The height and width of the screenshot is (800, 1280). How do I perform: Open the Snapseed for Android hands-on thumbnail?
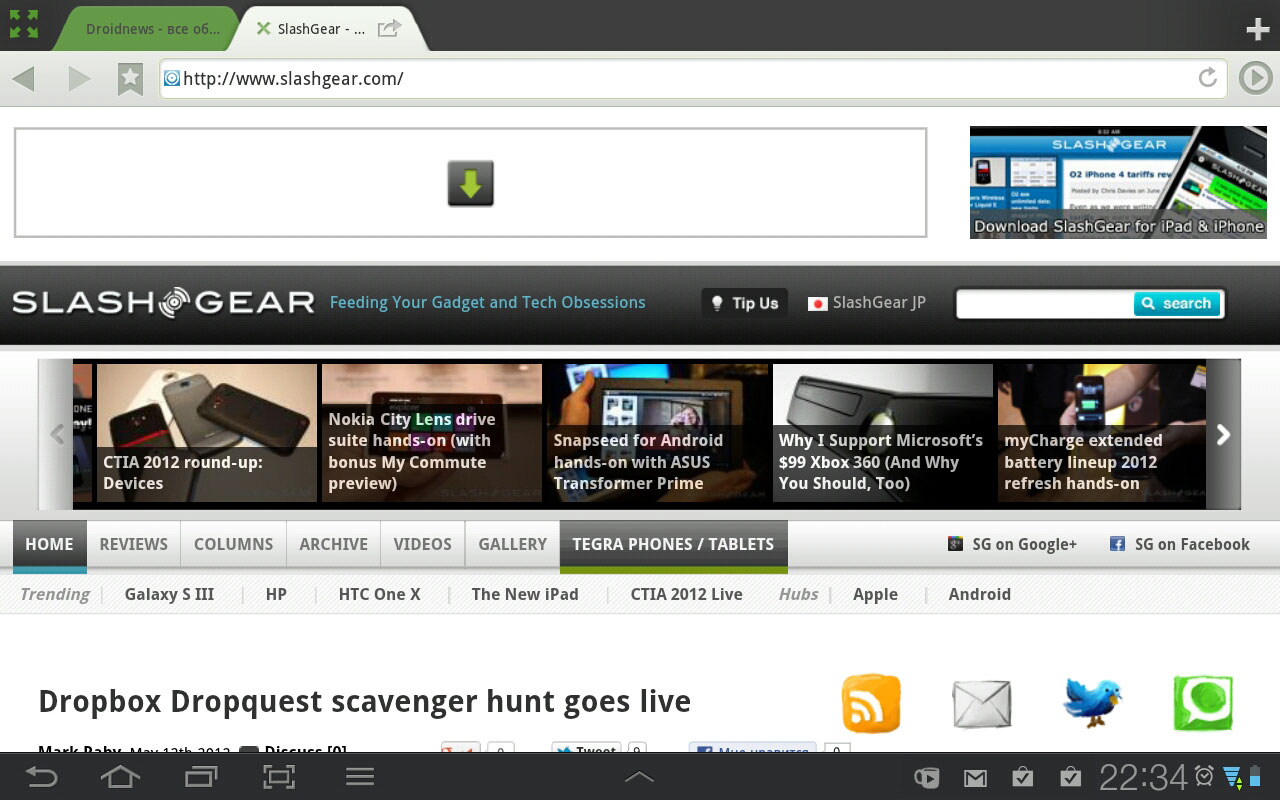click(x=657, y=433)
